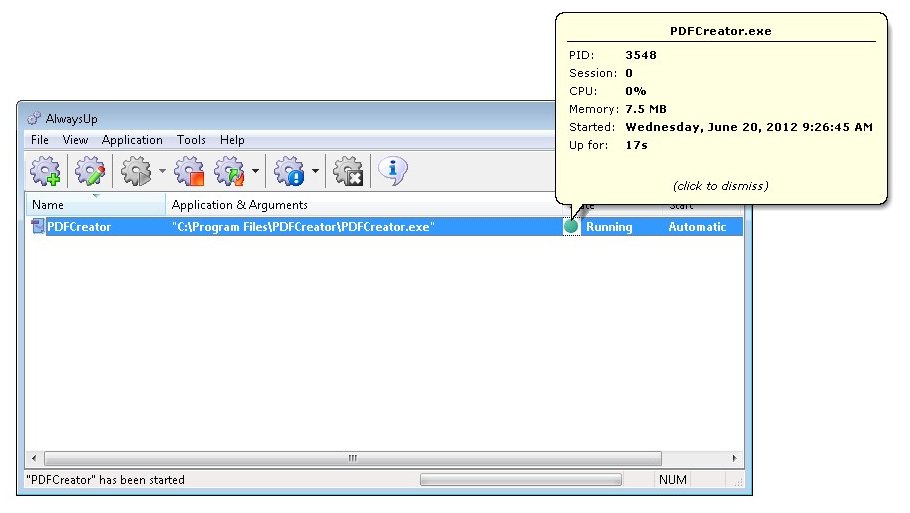Open the Start Application dropdown arrow
Image resolution: width=910 pixels, height=513 pixels.
click(x=162, y=171)
